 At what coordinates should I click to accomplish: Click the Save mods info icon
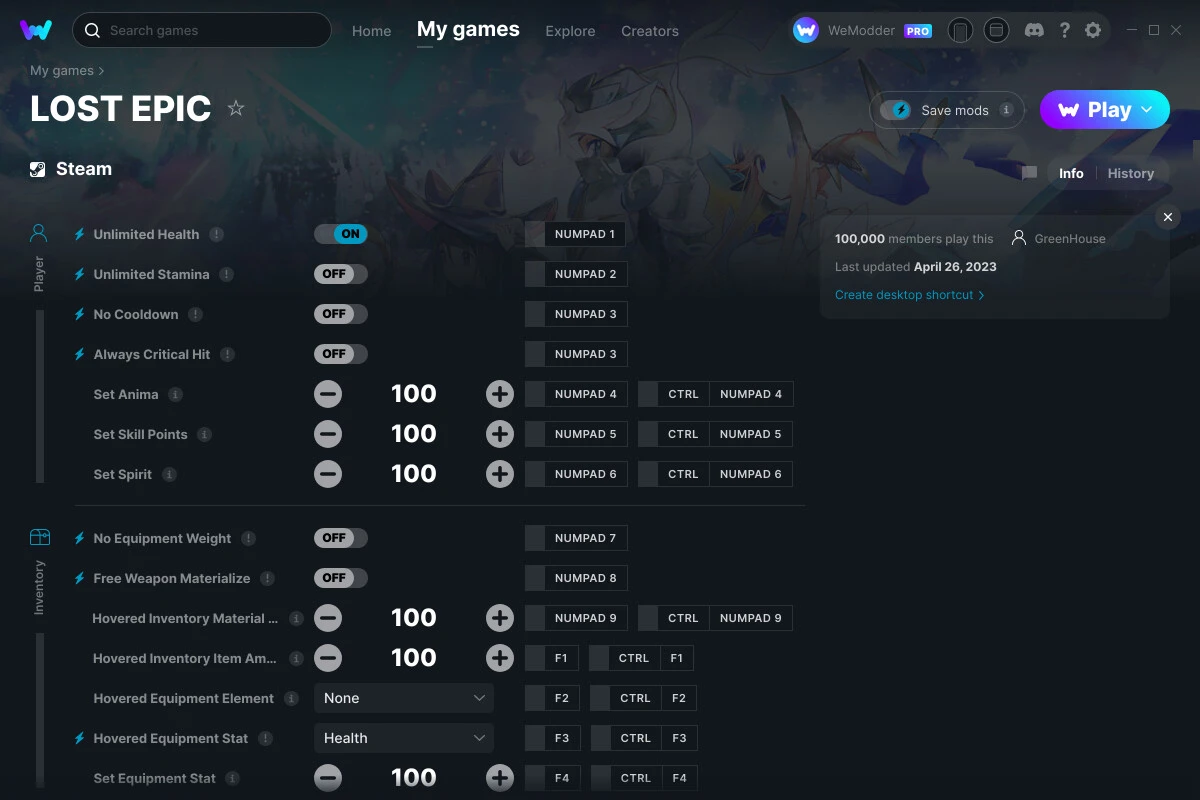1006,110
